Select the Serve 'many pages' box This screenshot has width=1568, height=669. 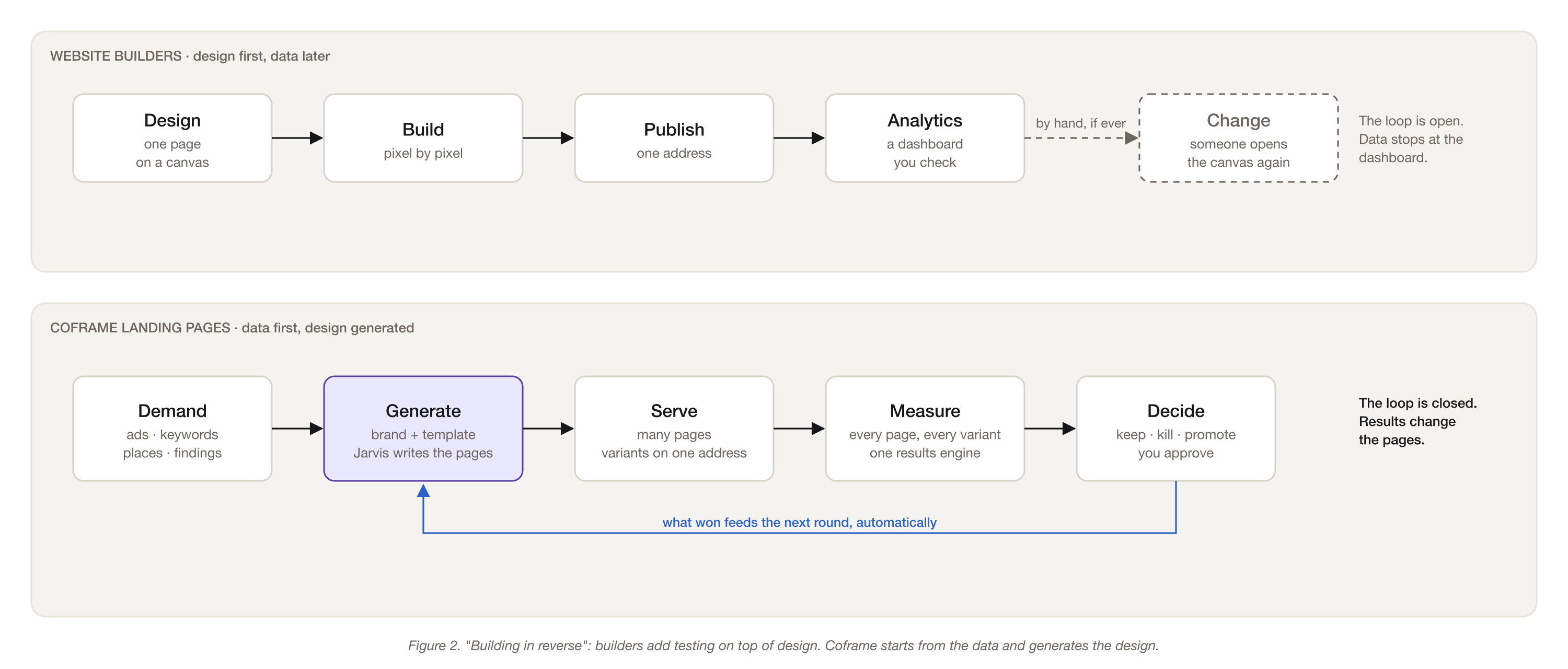click(x=674, y=429)
